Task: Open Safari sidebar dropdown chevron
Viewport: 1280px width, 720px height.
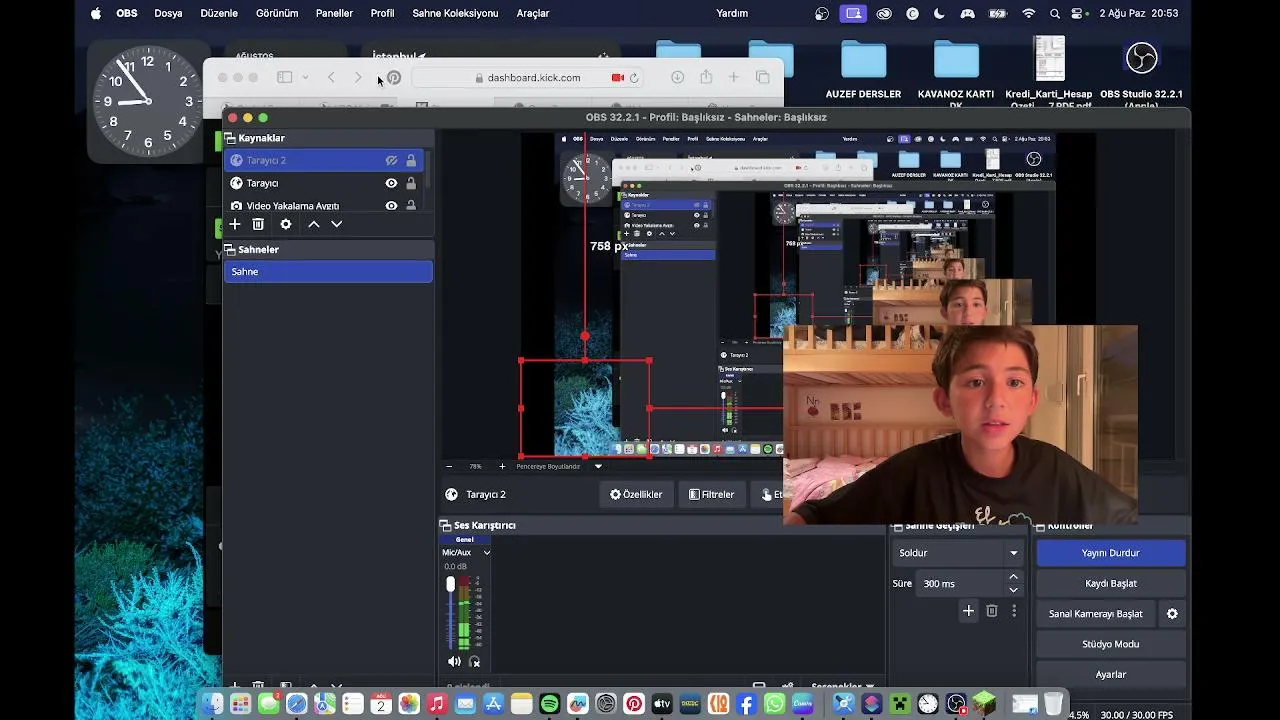Action: click(x=305, y=77)
